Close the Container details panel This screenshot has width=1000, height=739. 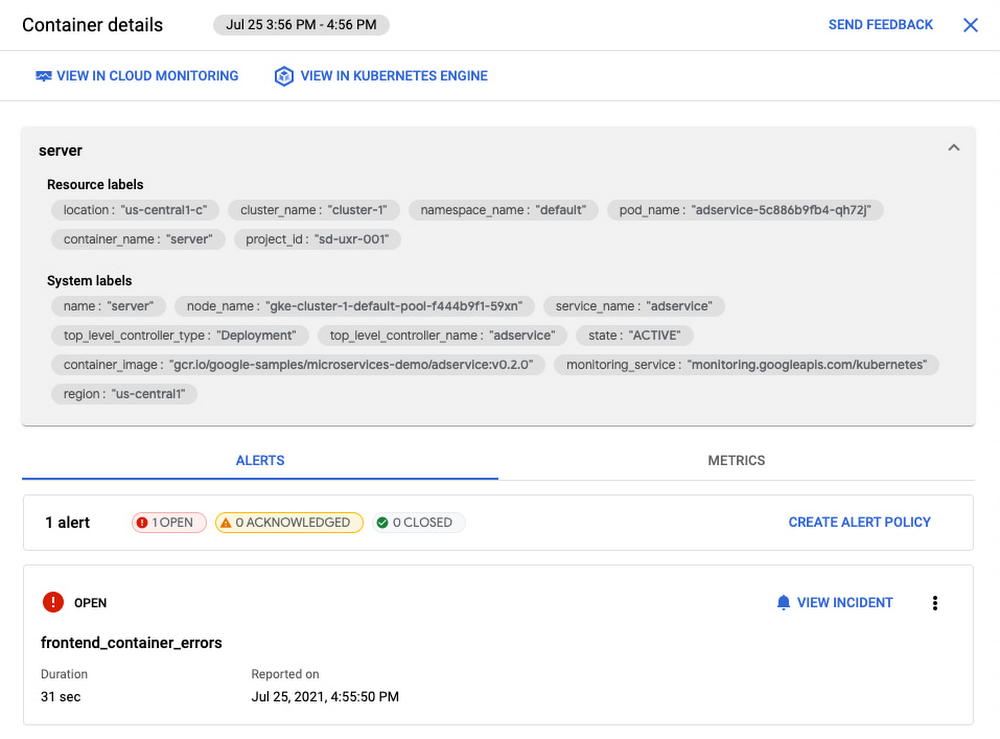click(x=970, y=25)
